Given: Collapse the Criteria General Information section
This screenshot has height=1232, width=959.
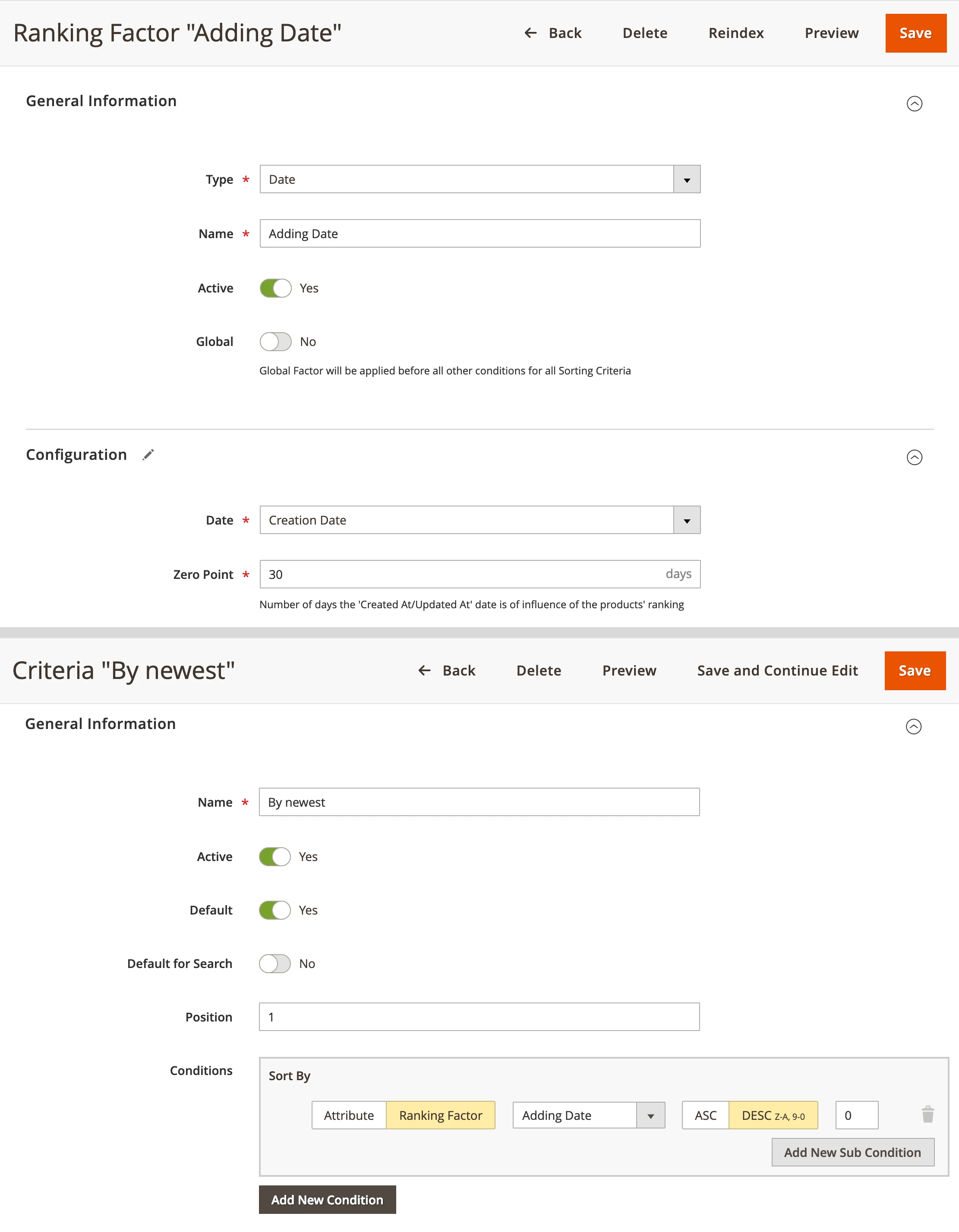Looking at the screenshot, I should pos(913,726).
